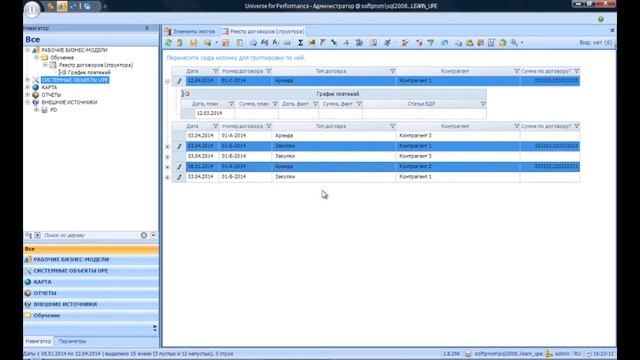Click the Вид: нет (6) view label
Viewport: 640px width, 360px height.
[x=596, y=43]
